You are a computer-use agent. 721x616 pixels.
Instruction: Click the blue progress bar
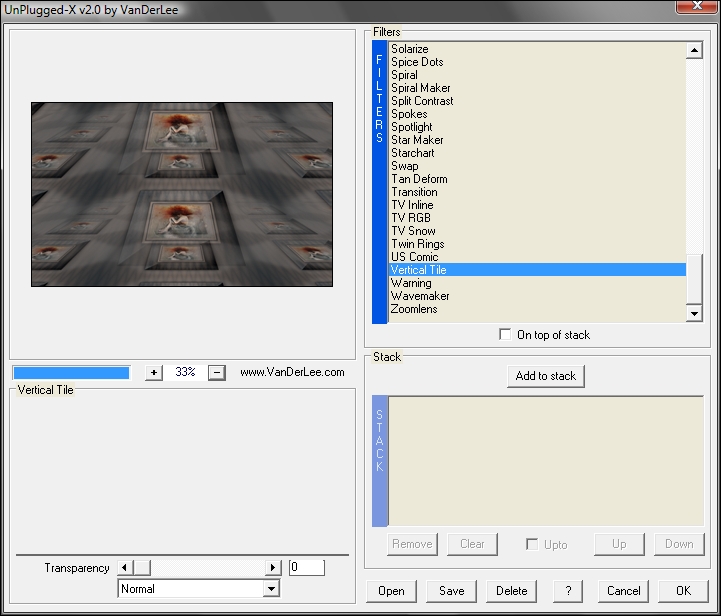(x=71, y=372)
